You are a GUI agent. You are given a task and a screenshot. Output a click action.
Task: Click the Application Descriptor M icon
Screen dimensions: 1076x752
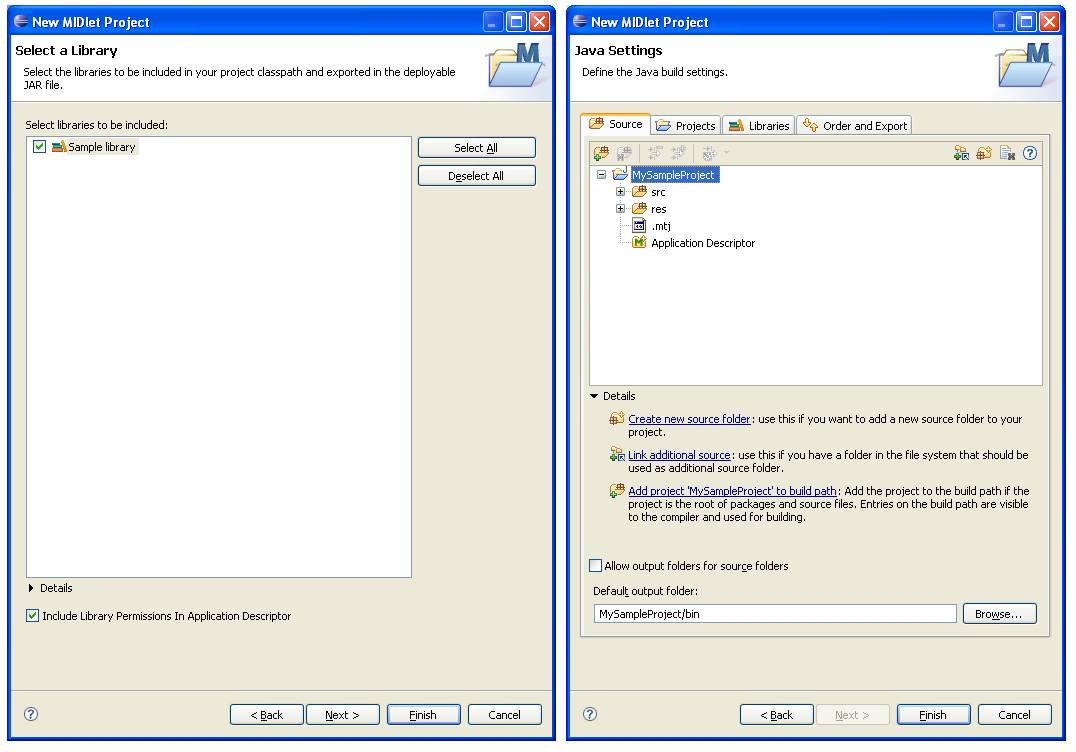coord(640,242)
